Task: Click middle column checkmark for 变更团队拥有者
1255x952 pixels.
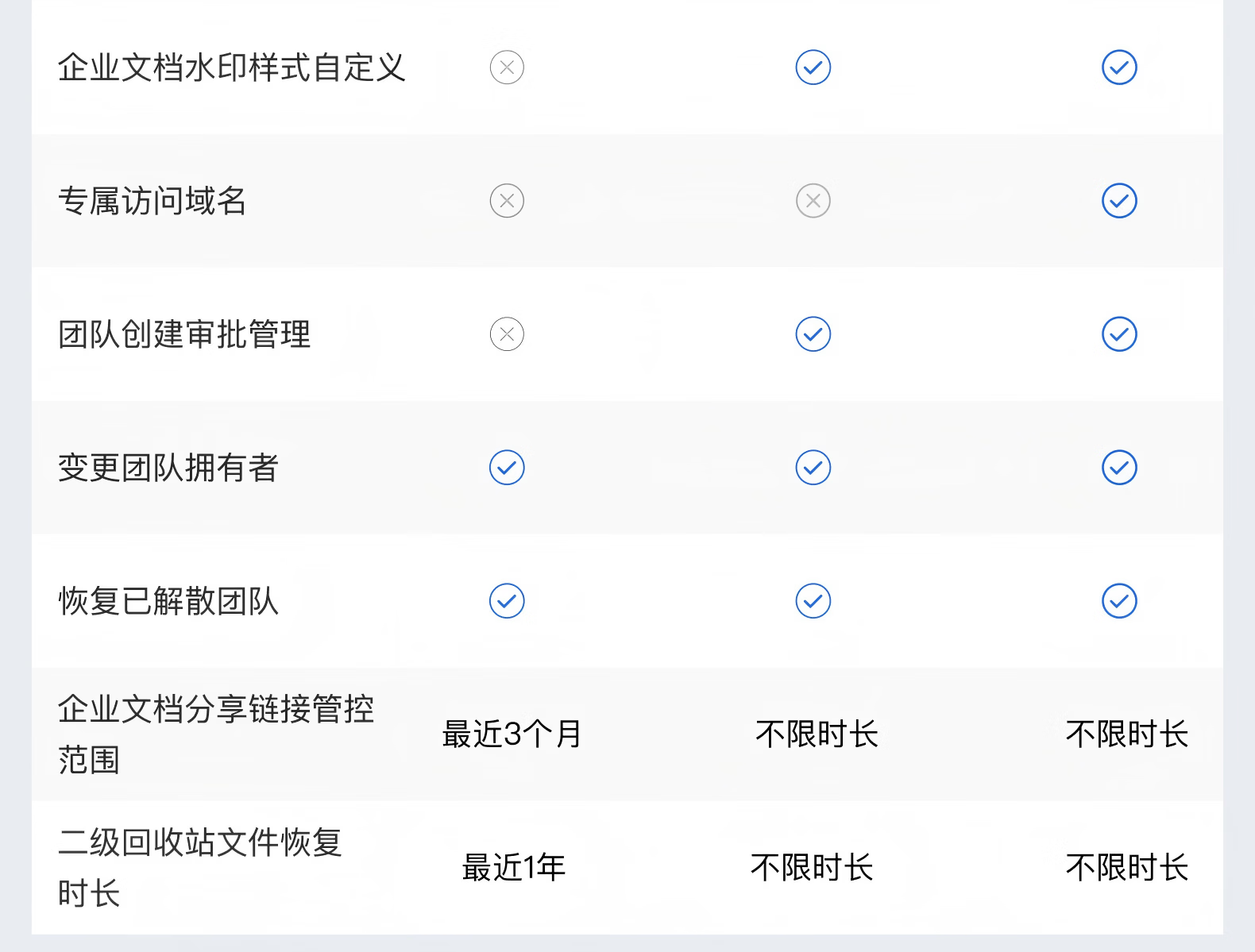Action: 813,468
